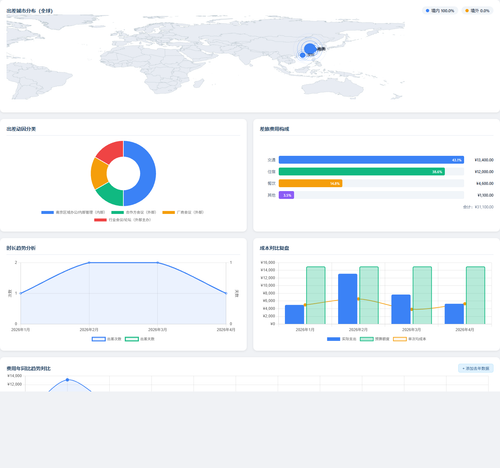Screen dimensions: 500x468
Task: Toggle the orange donut legend entry
Action: pyautogui.click(x=183, y=212)
